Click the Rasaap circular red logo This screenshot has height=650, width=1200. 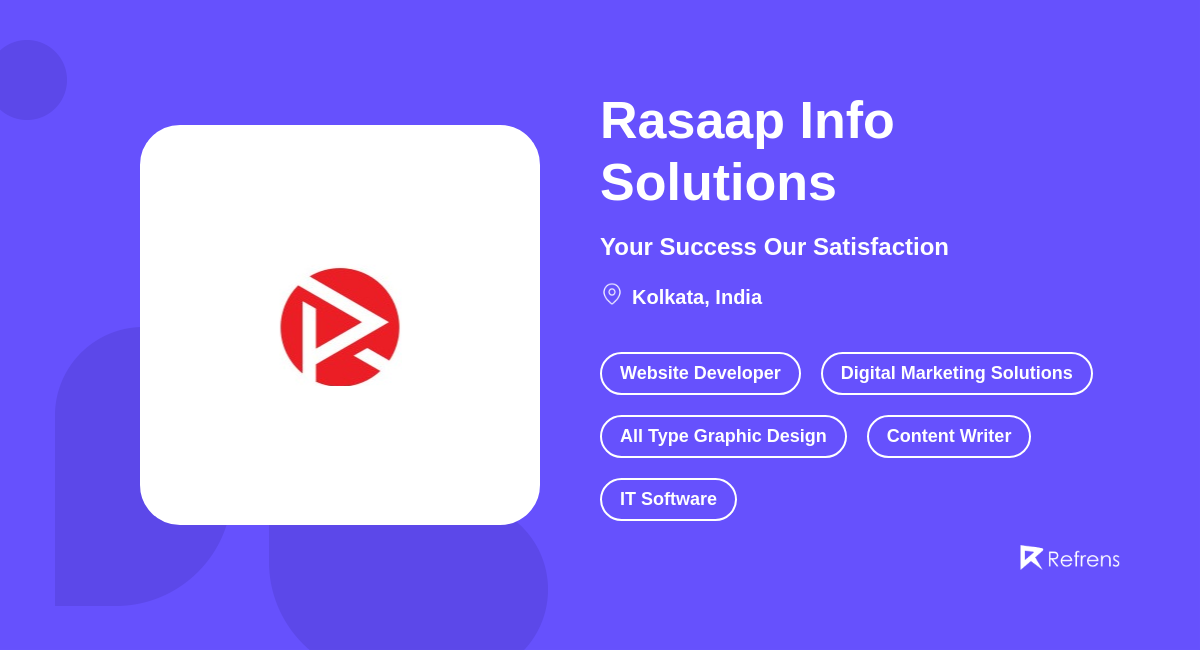click(340, 326)
